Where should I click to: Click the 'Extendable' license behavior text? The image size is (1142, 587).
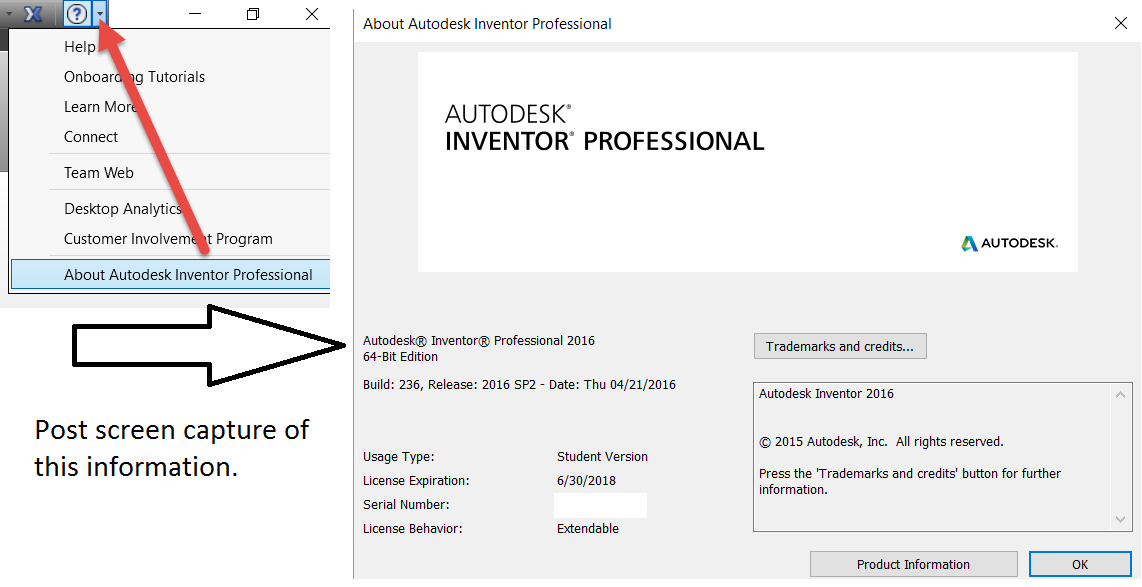(x=588, y=529)
